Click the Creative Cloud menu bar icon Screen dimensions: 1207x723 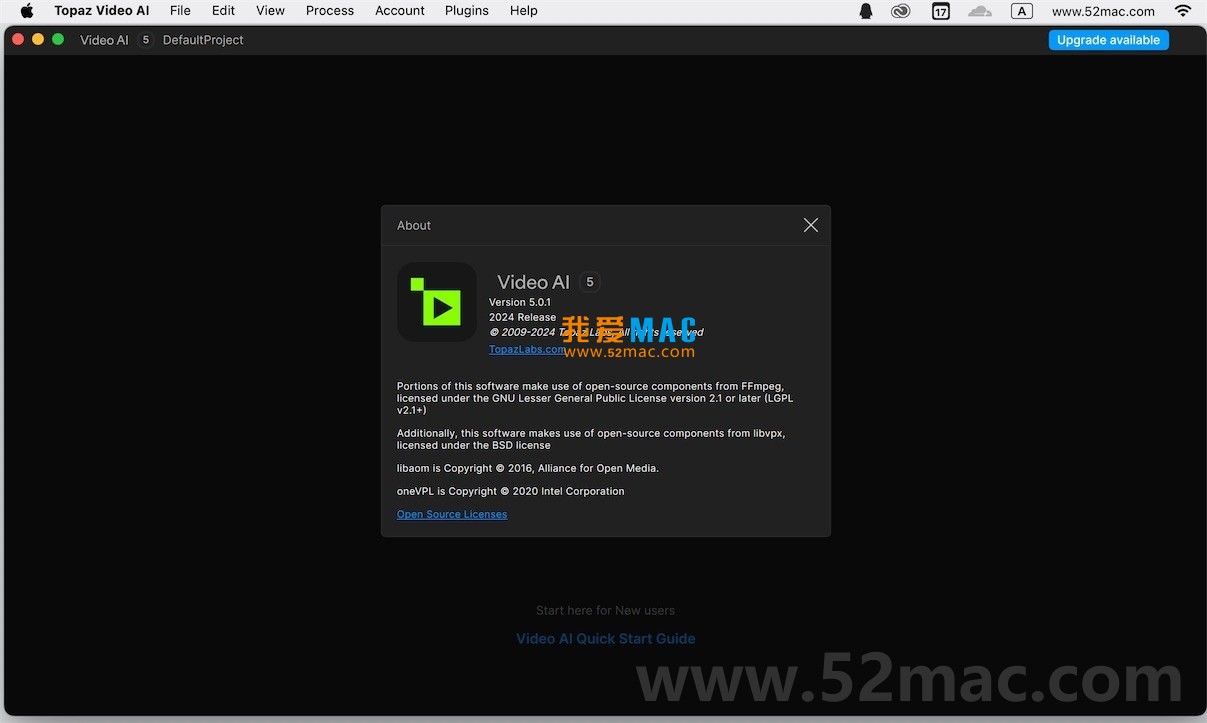coord(901,11)
